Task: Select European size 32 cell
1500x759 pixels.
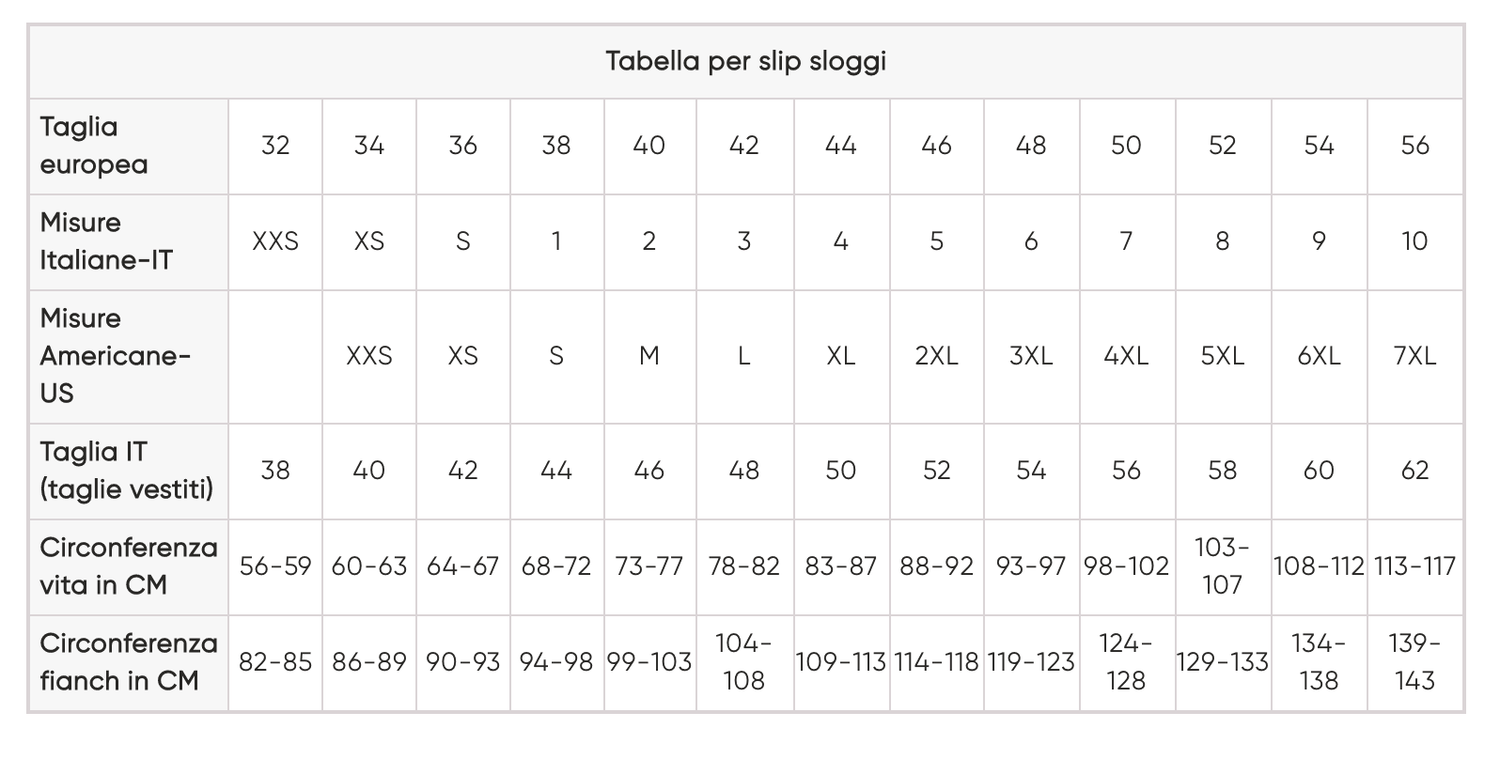Action: click(x=275, y=146)
